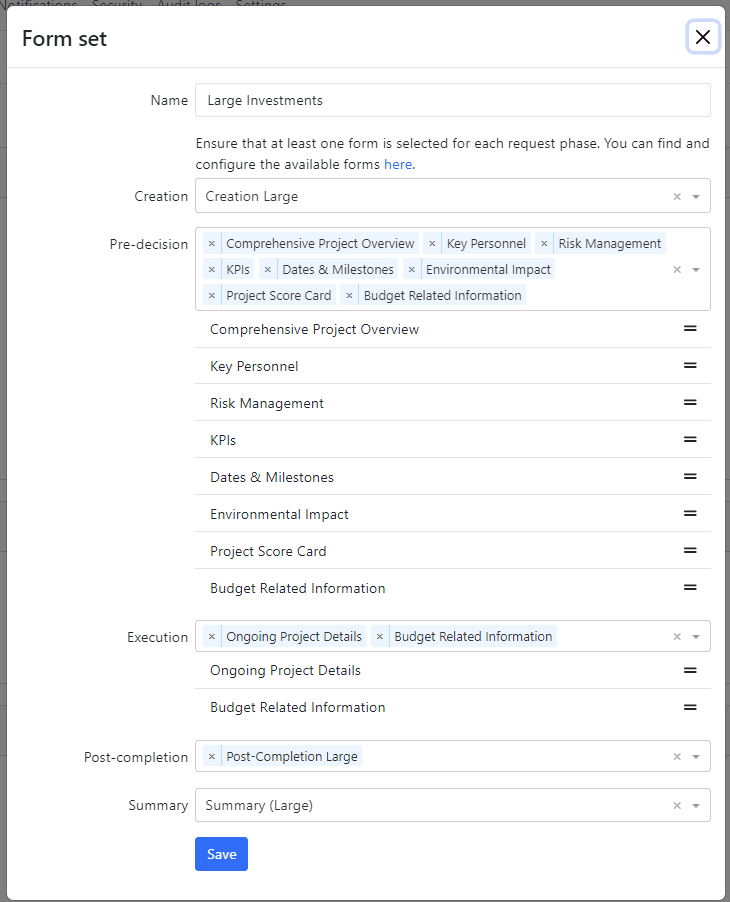Select the Key Personnel list row
Image resolution: width=730 pixels, height=902 pixels.
click(453, 366)
